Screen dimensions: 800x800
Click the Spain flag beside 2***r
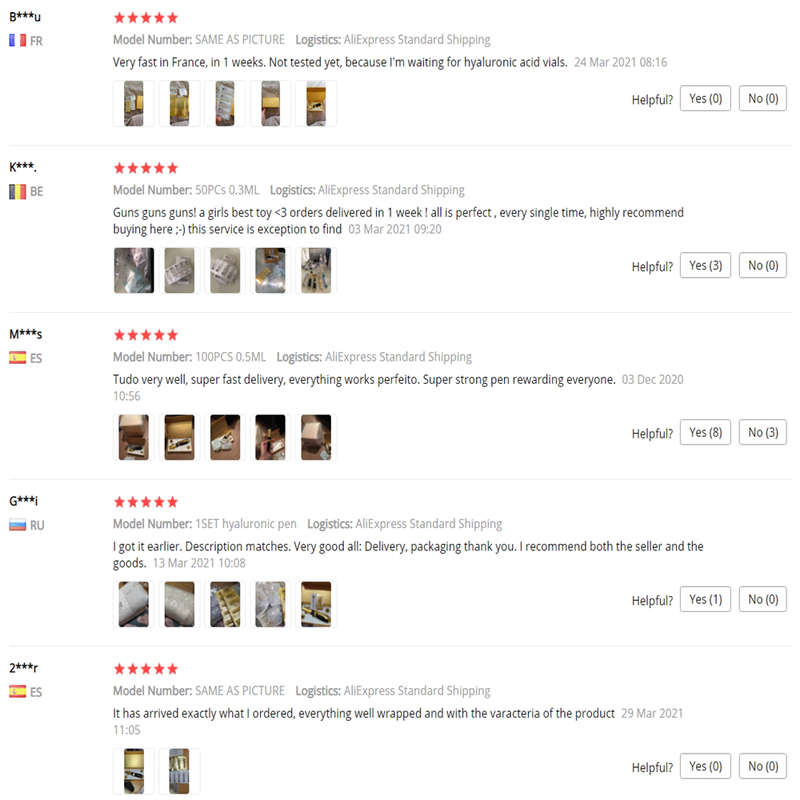pos(17,692)
